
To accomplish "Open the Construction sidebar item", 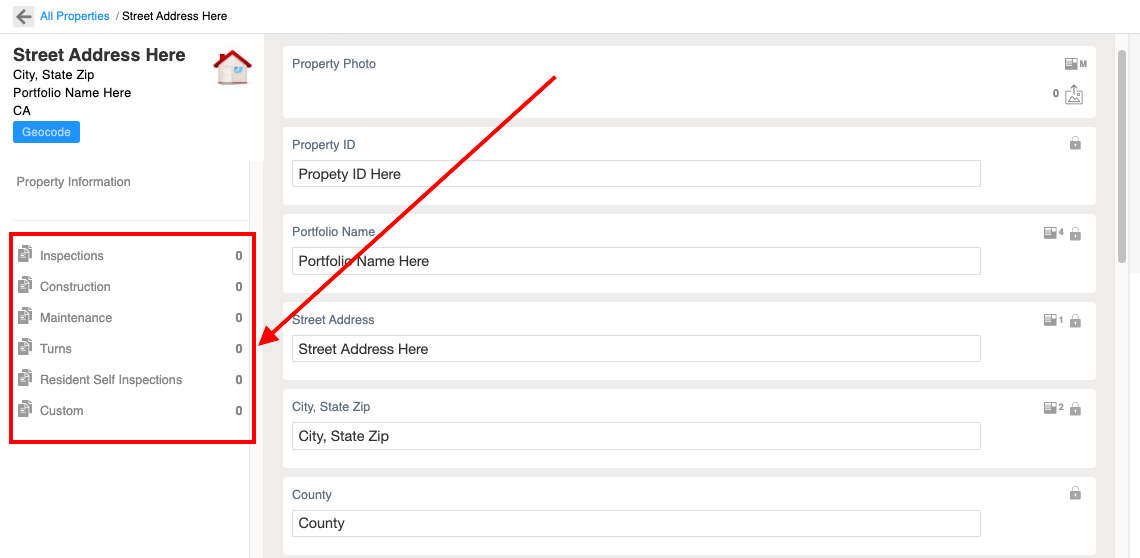I will click(x=129, y=287).
